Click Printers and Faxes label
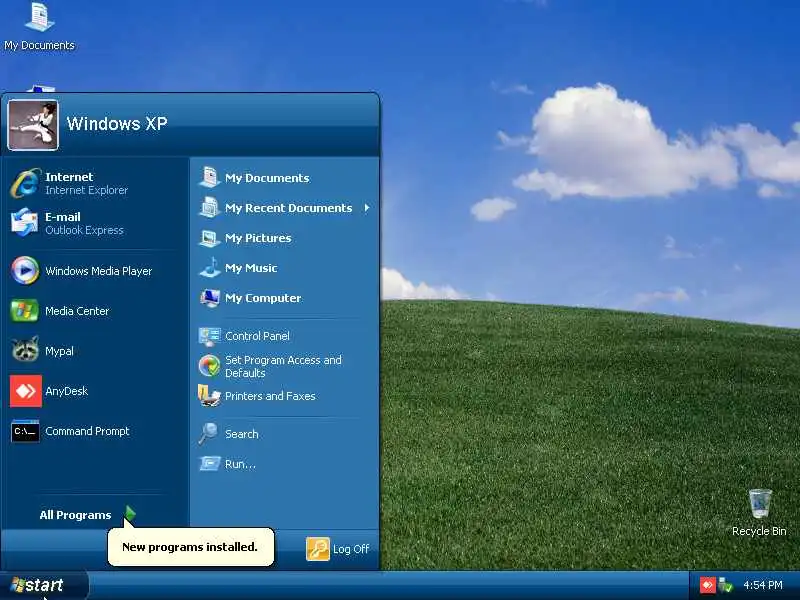Viewport: 800px width, 600px height. [270, 396]
